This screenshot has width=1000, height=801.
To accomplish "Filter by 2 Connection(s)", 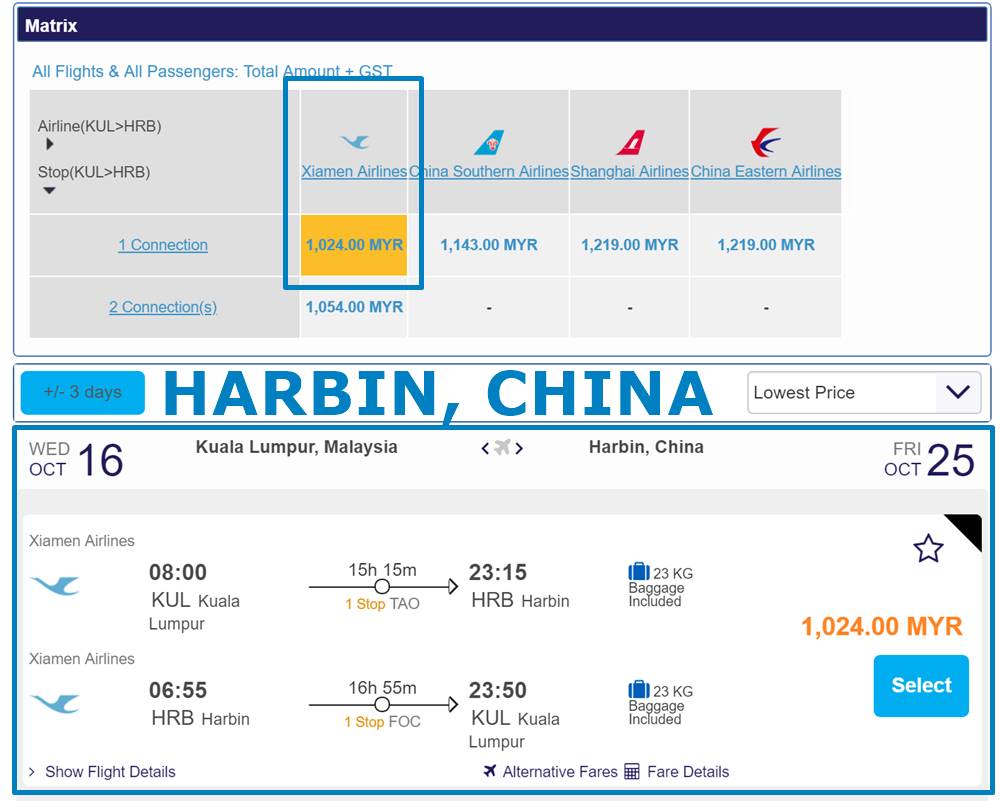I will click(163, 307).
